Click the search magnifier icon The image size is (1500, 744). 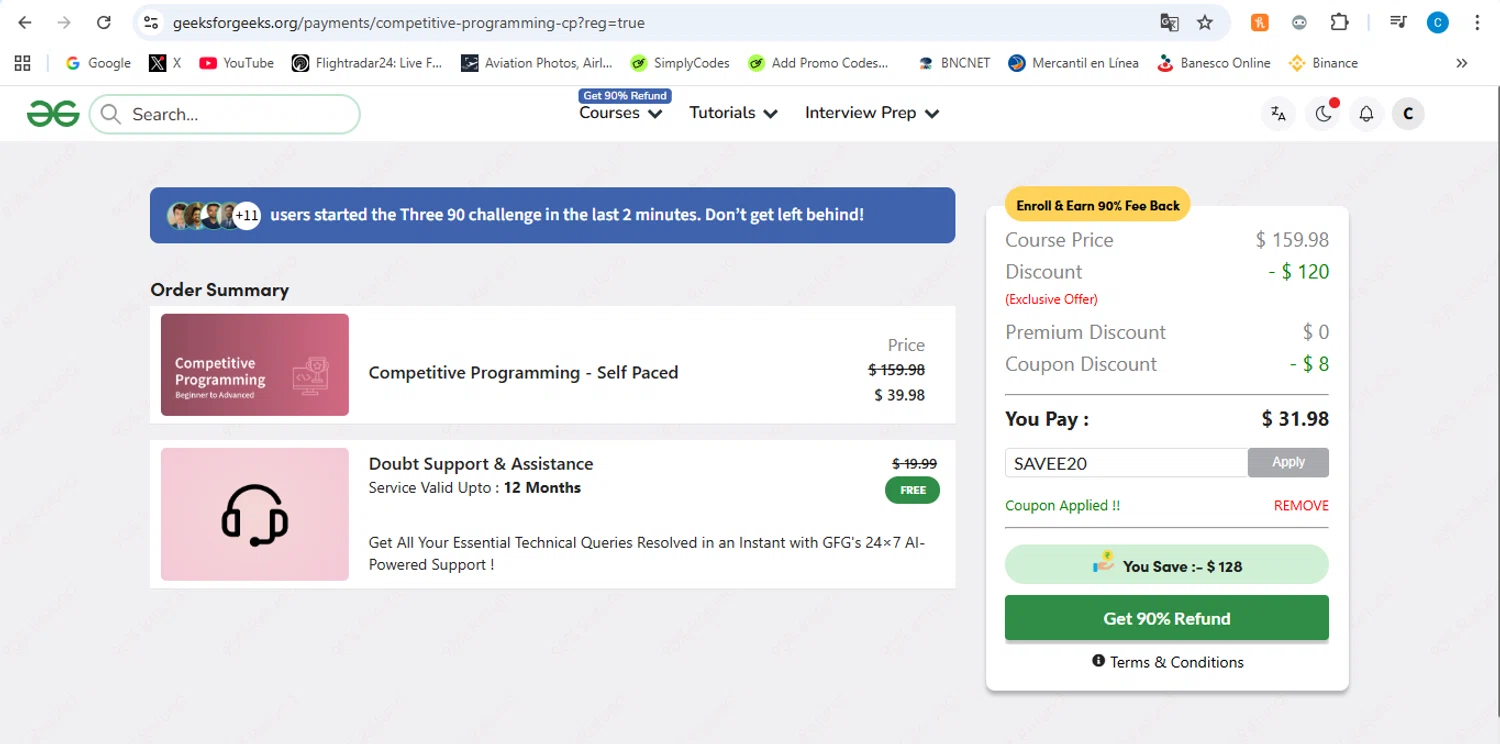111,114
